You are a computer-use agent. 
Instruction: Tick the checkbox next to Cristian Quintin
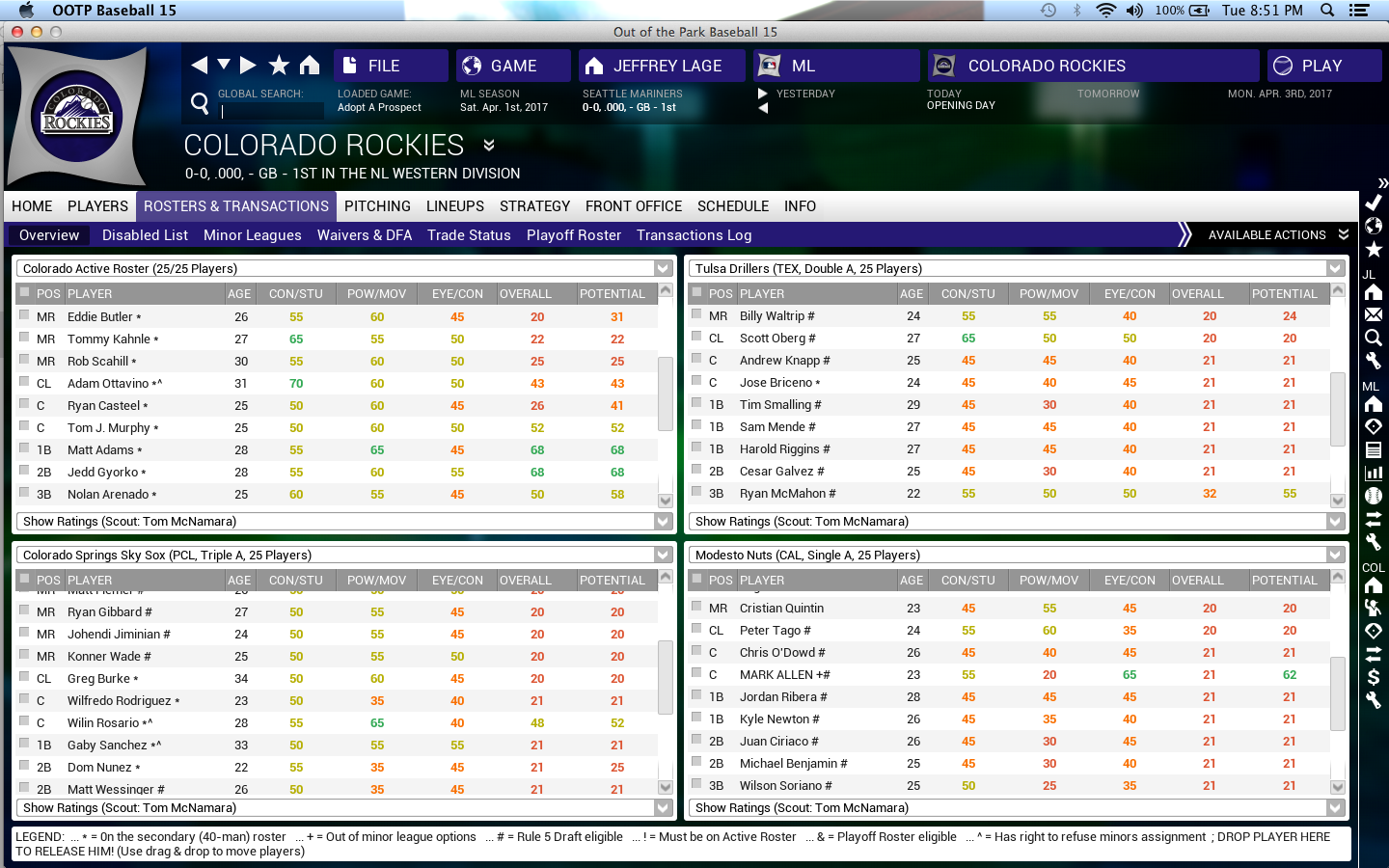[x=696, y=607]
